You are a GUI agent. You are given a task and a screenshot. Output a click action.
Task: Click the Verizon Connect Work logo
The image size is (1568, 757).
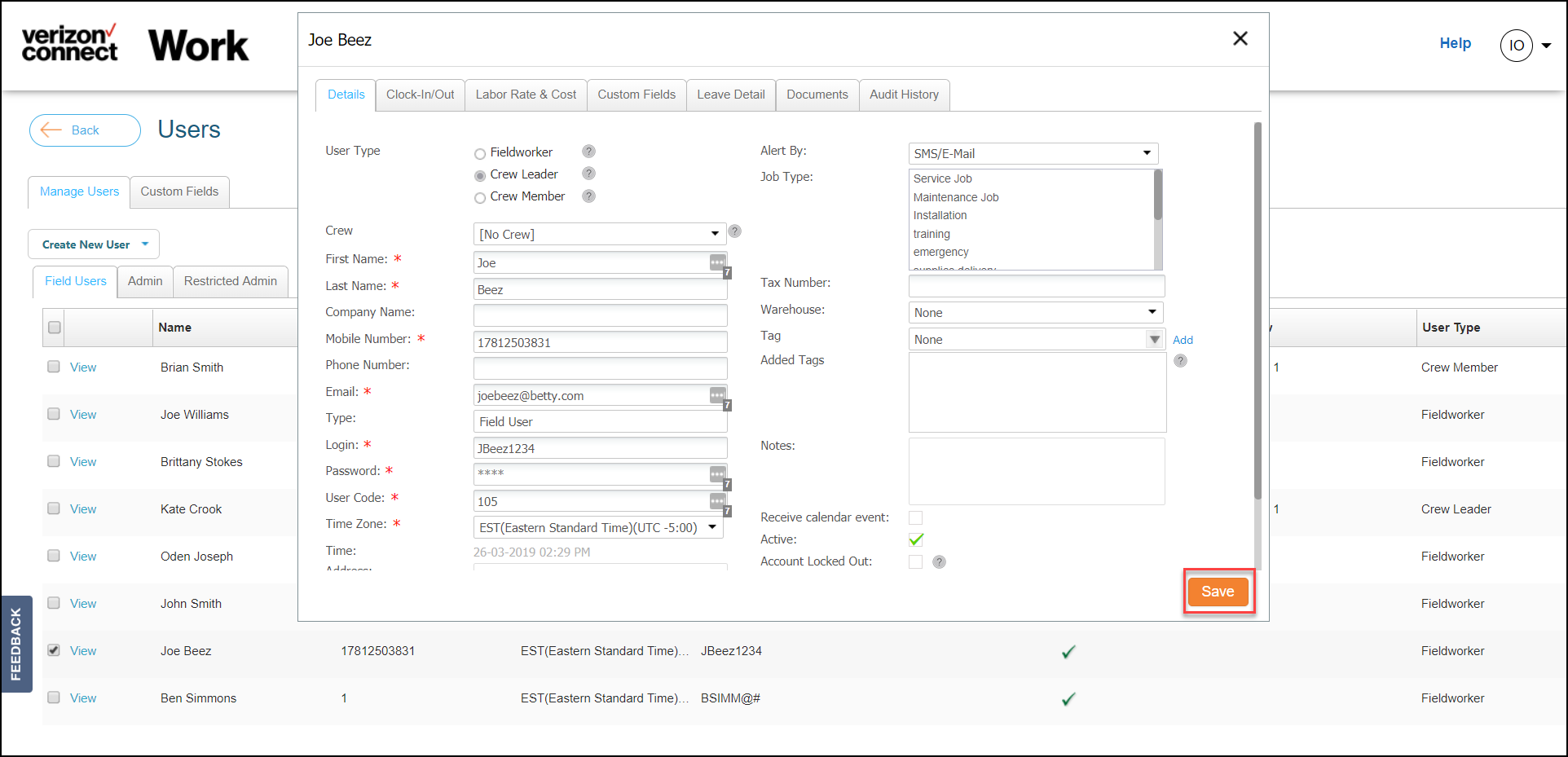point(135,44)
